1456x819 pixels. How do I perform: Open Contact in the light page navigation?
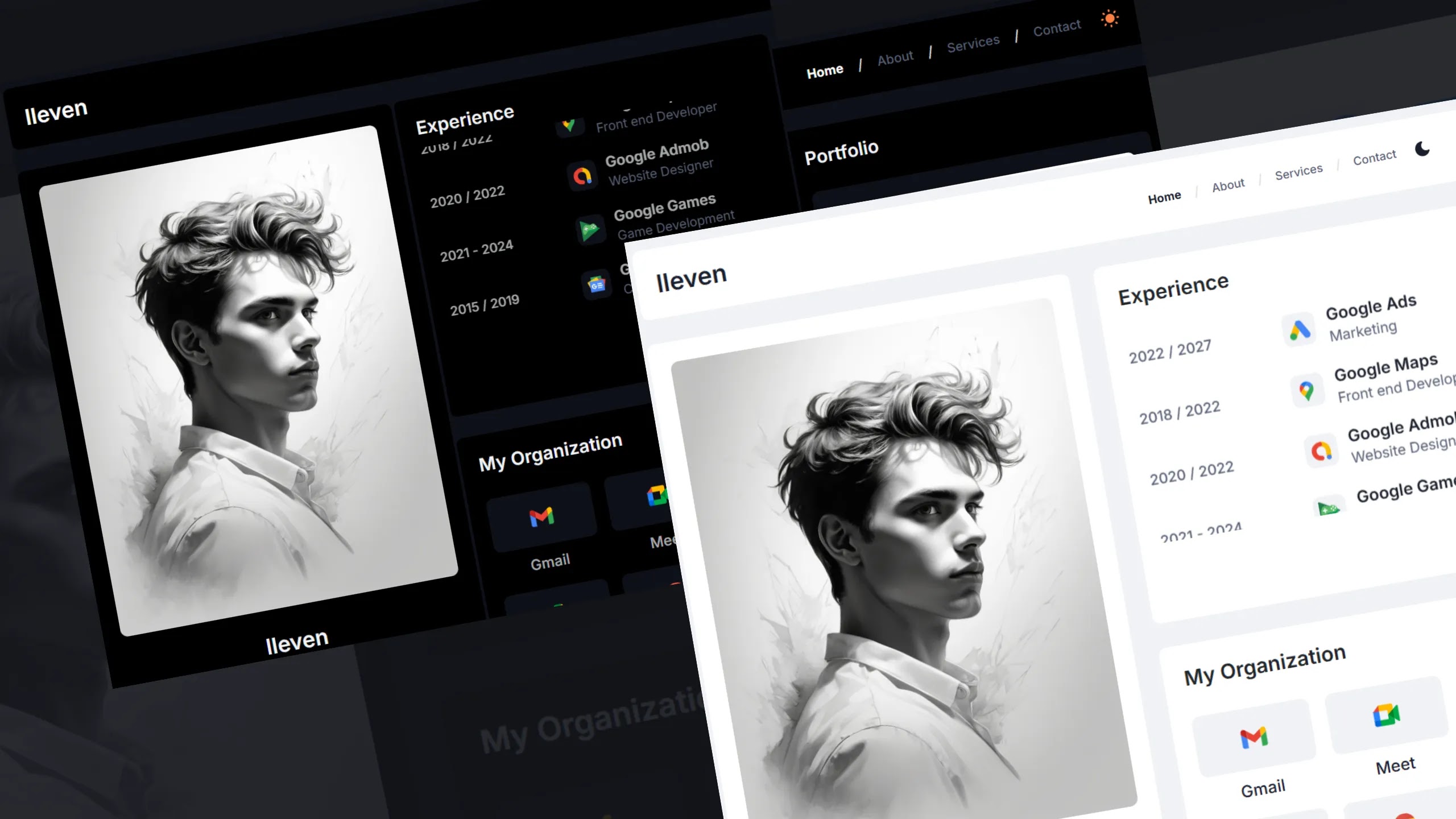pos(1374,158)
